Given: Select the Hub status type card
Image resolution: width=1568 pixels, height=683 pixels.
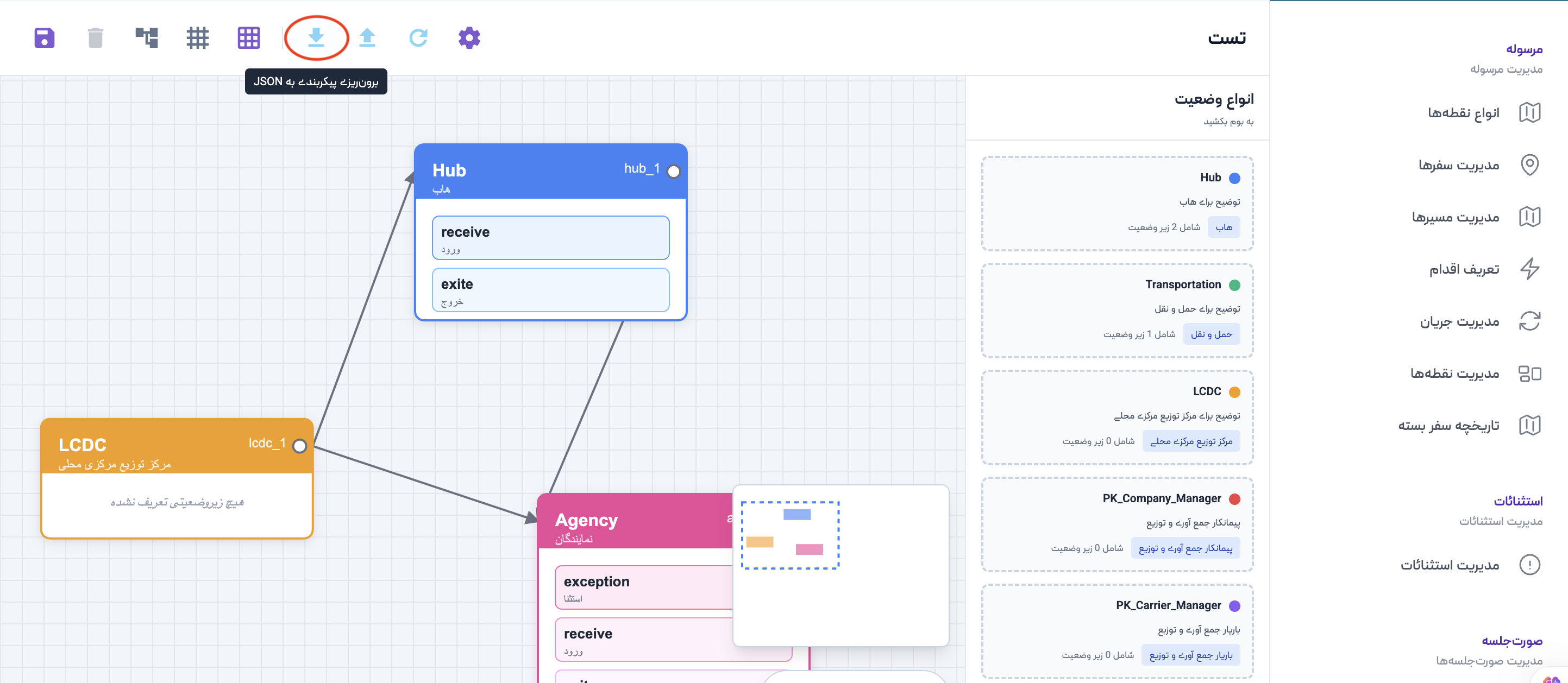Looking at the screenshot, I should coord(1117,203).
